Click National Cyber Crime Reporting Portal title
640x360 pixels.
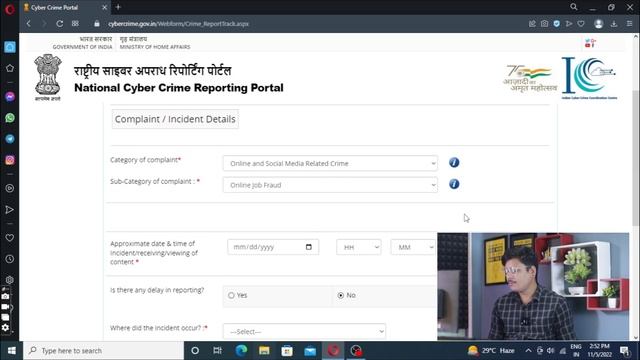coord(179,88)
